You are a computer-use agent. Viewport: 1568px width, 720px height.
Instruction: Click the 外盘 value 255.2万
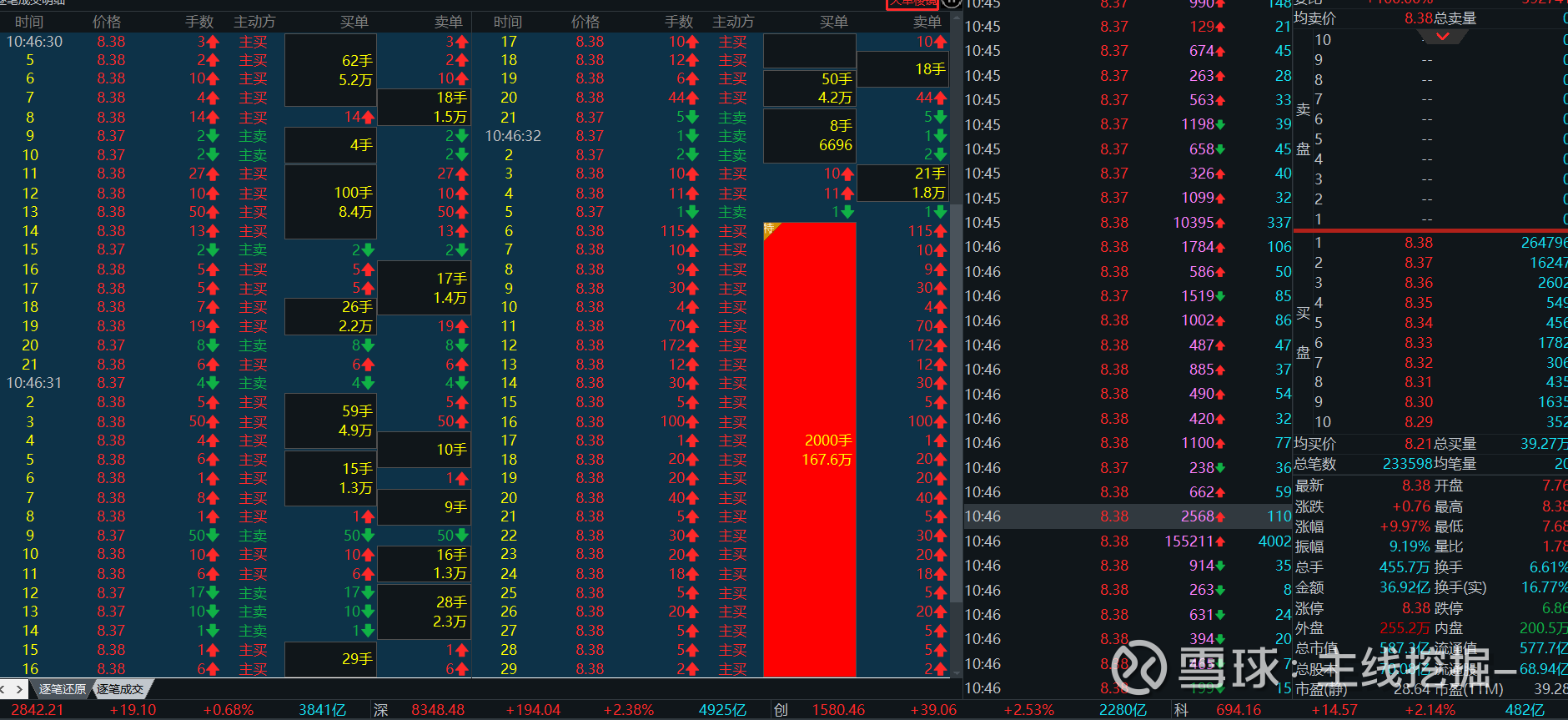[x=1405, y=628]
